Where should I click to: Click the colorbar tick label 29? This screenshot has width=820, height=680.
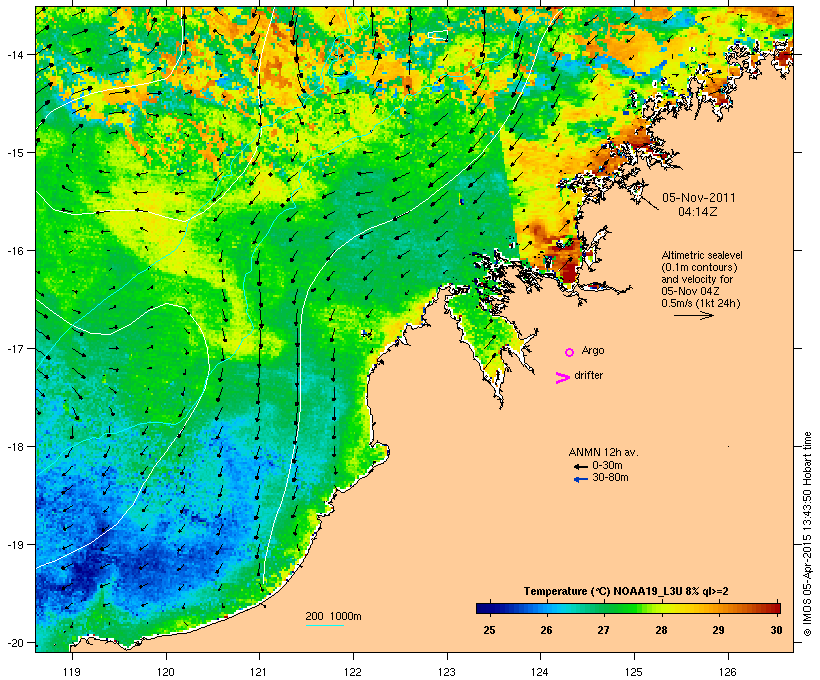[x=719, y=630]
